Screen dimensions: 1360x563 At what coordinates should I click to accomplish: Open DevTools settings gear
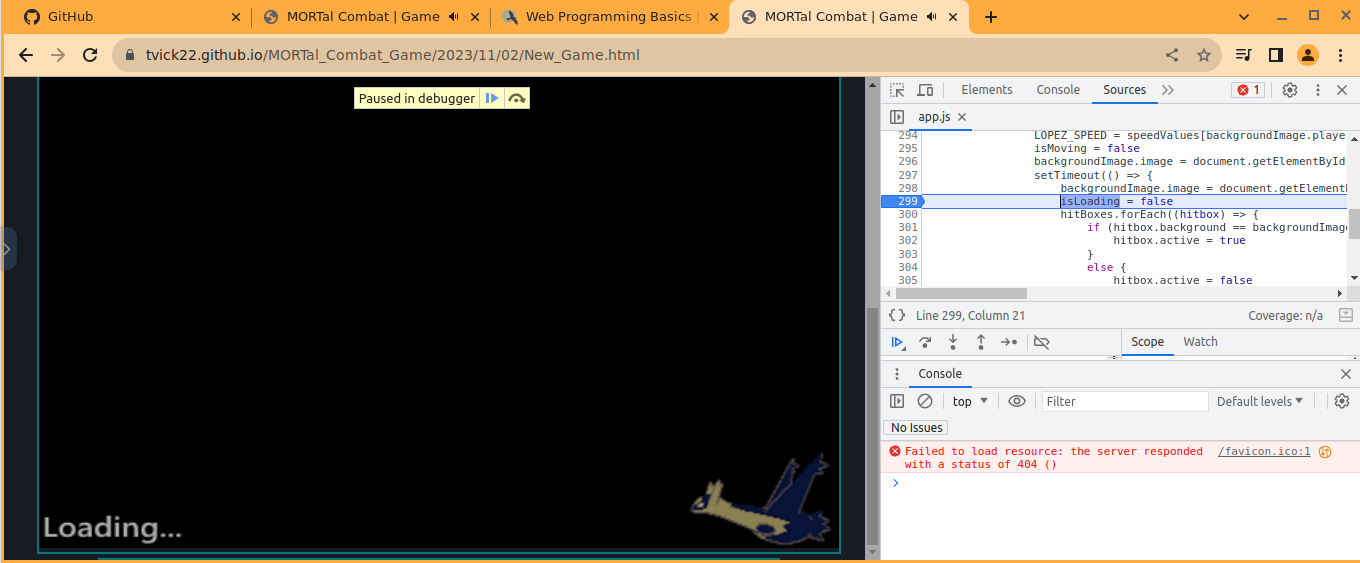click(1290, 90)
